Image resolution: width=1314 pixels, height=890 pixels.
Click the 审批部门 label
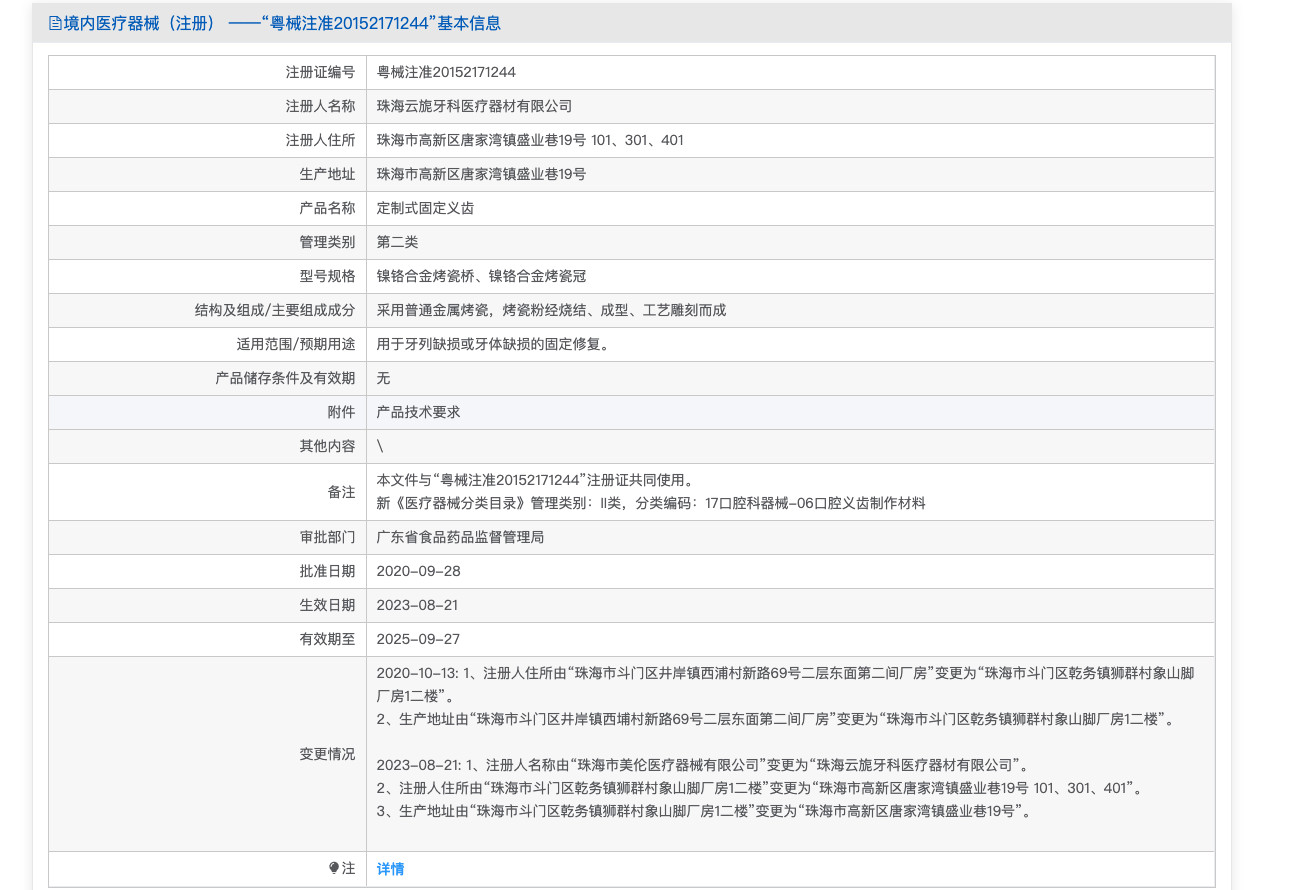(x=327, y=537)
